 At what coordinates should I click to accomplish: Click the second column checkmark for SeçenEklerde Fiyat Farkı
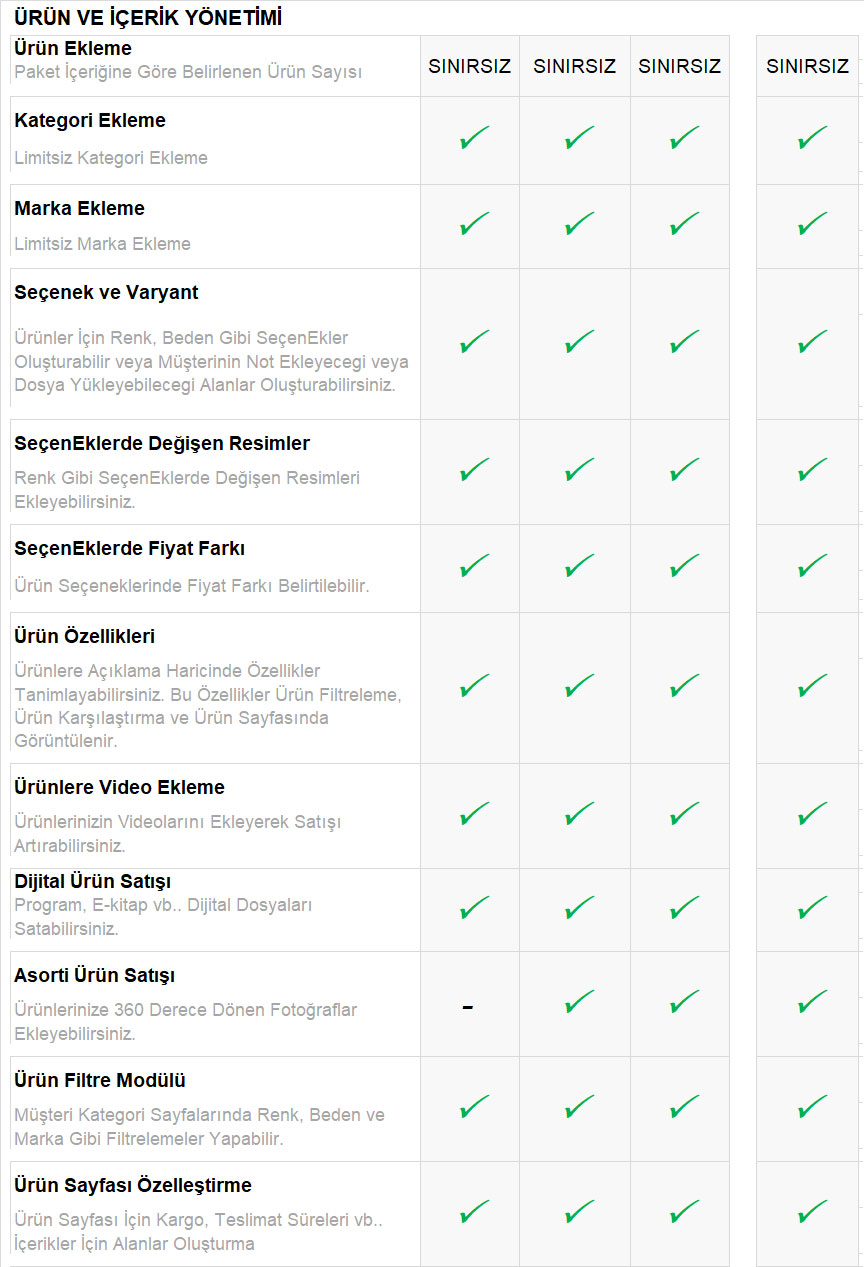[x=579, y=566]
